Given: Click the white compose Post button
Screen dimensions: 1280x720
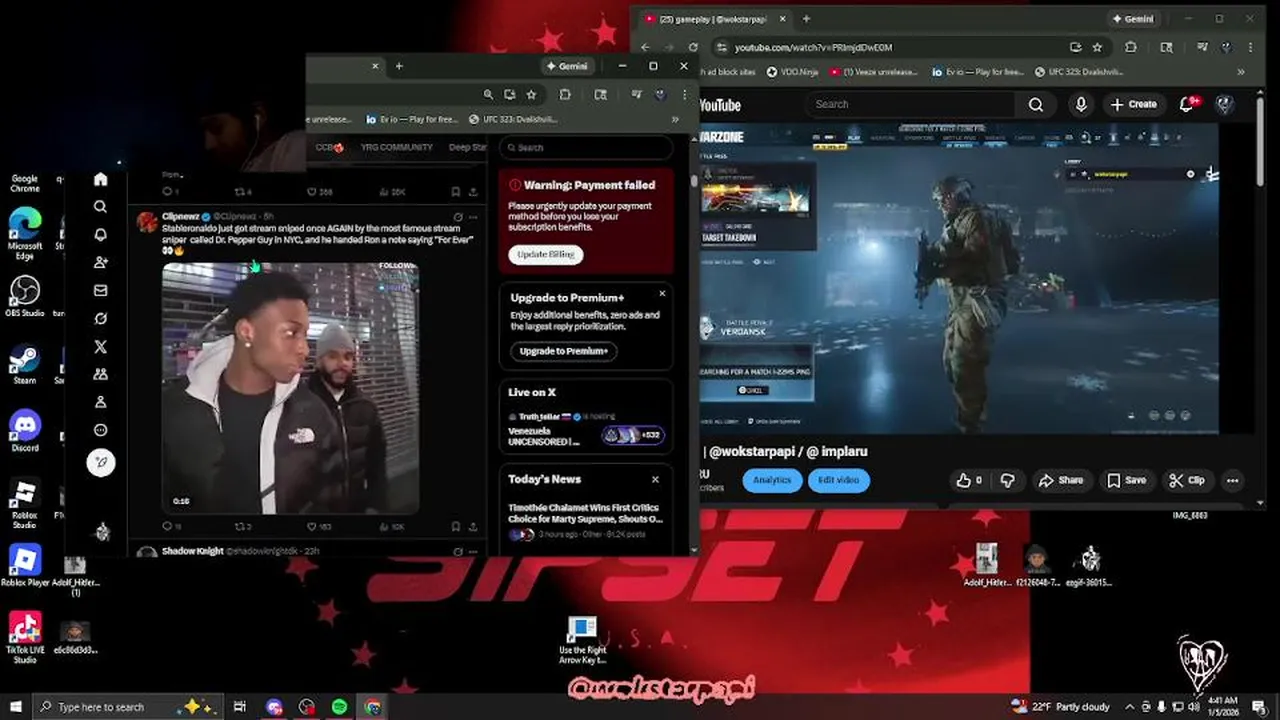Looking at the screenshot, I should 101,462.
